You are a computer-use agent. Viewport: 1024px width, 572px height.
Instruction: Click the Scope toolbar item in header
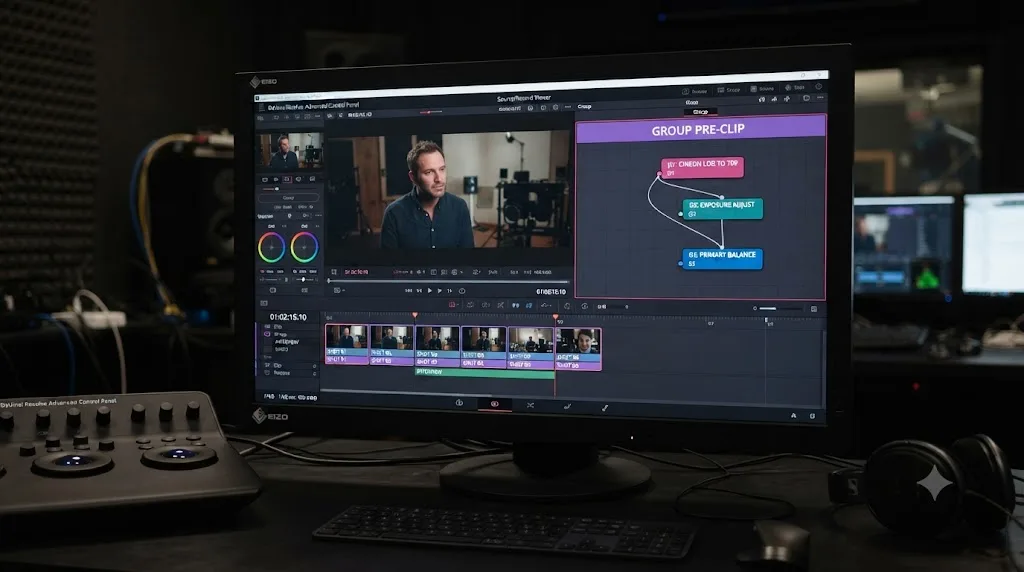pyautogui.click(x=729, y=89)
